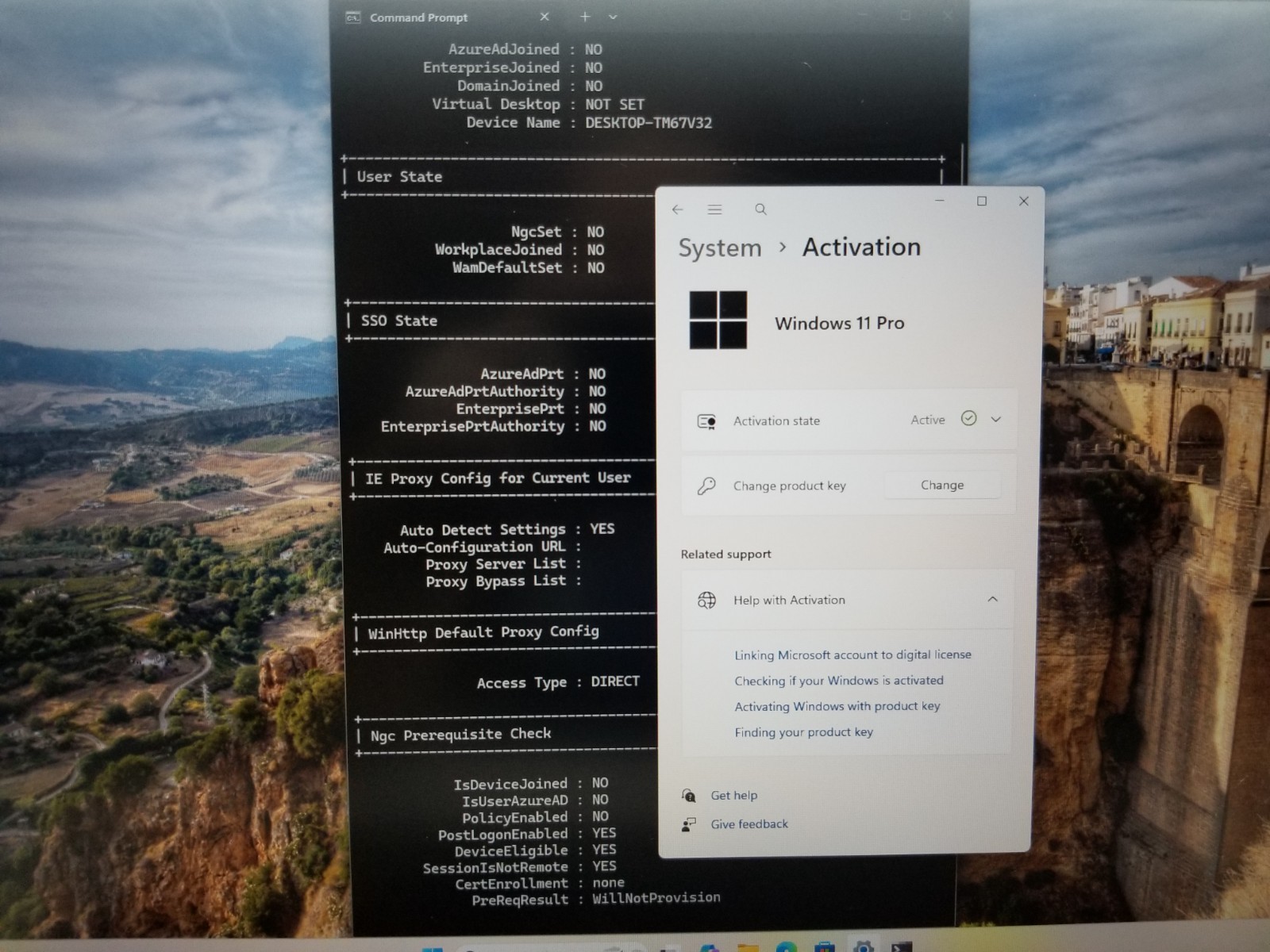Click the DESKTOP-TM67V32 device name value
The image size is (1270, 952).
648,123
